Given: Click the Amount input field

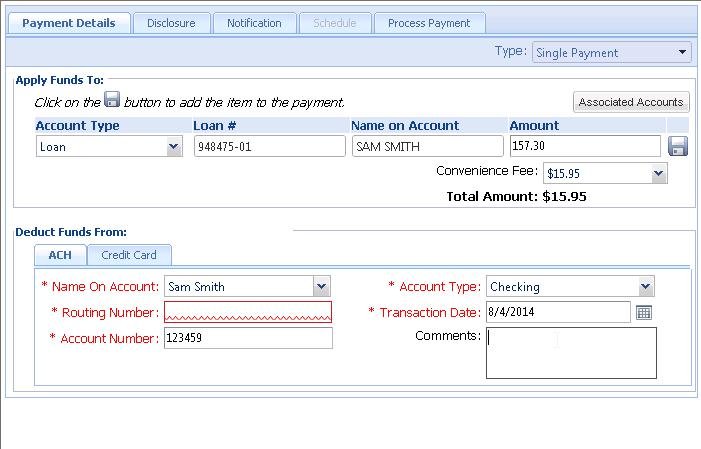Looking at the screenshot, I should (584, 147).
